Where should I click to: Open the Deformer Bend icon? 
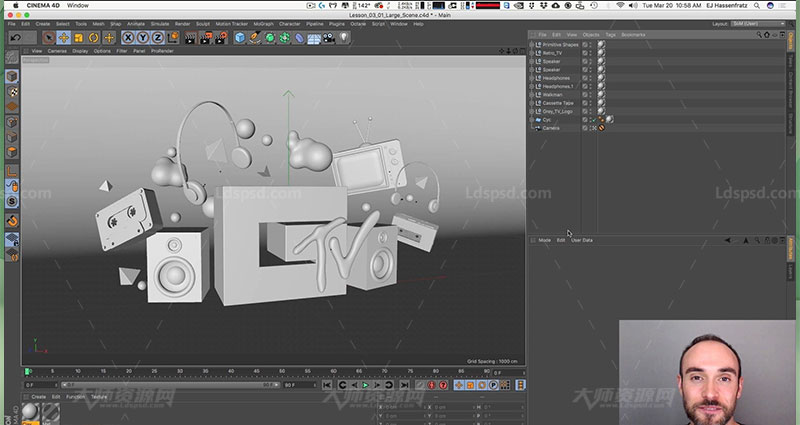click(299, 37)
